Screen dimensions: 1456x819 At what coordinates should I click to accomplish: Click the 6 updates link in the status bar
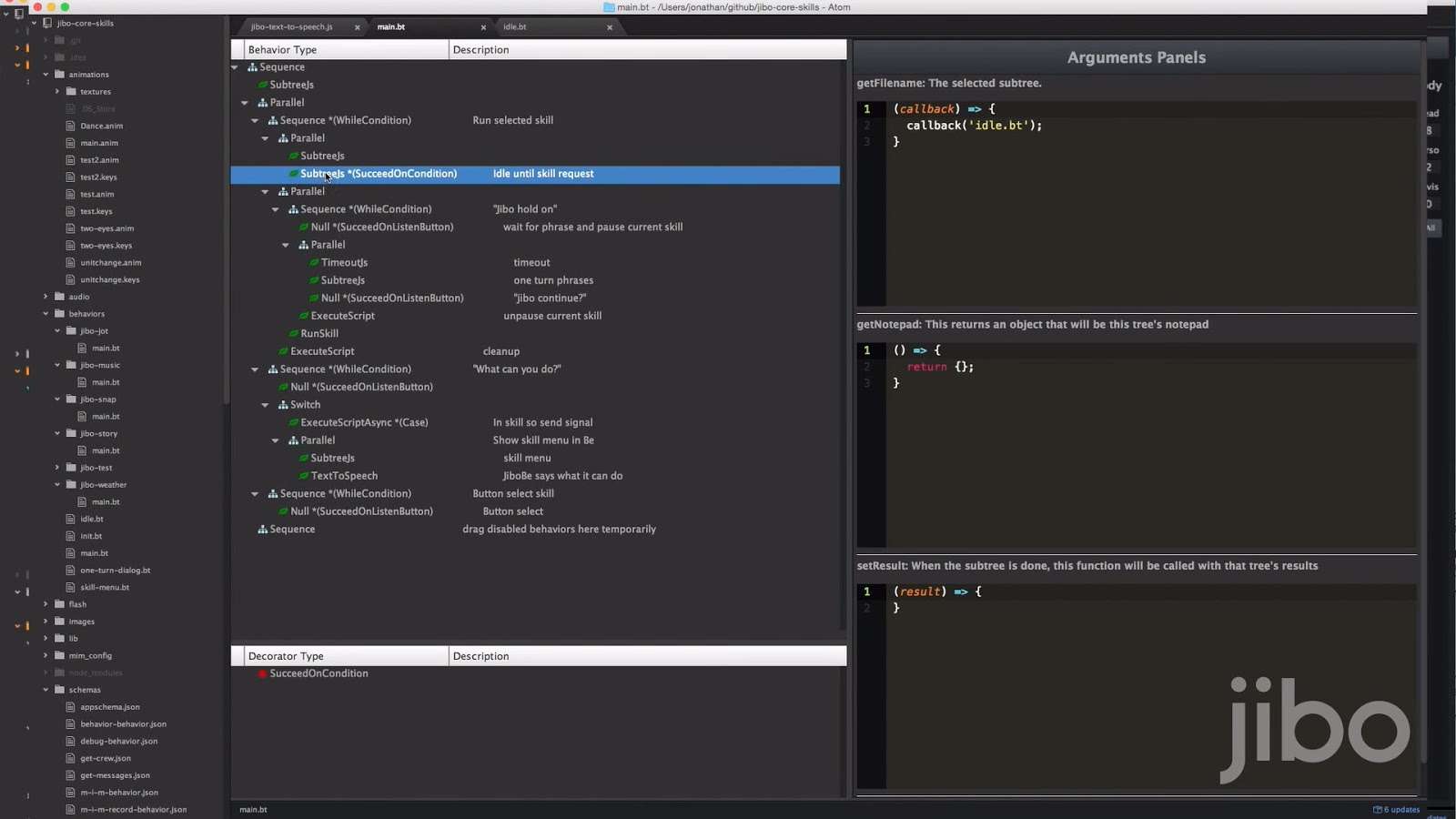1396,809
